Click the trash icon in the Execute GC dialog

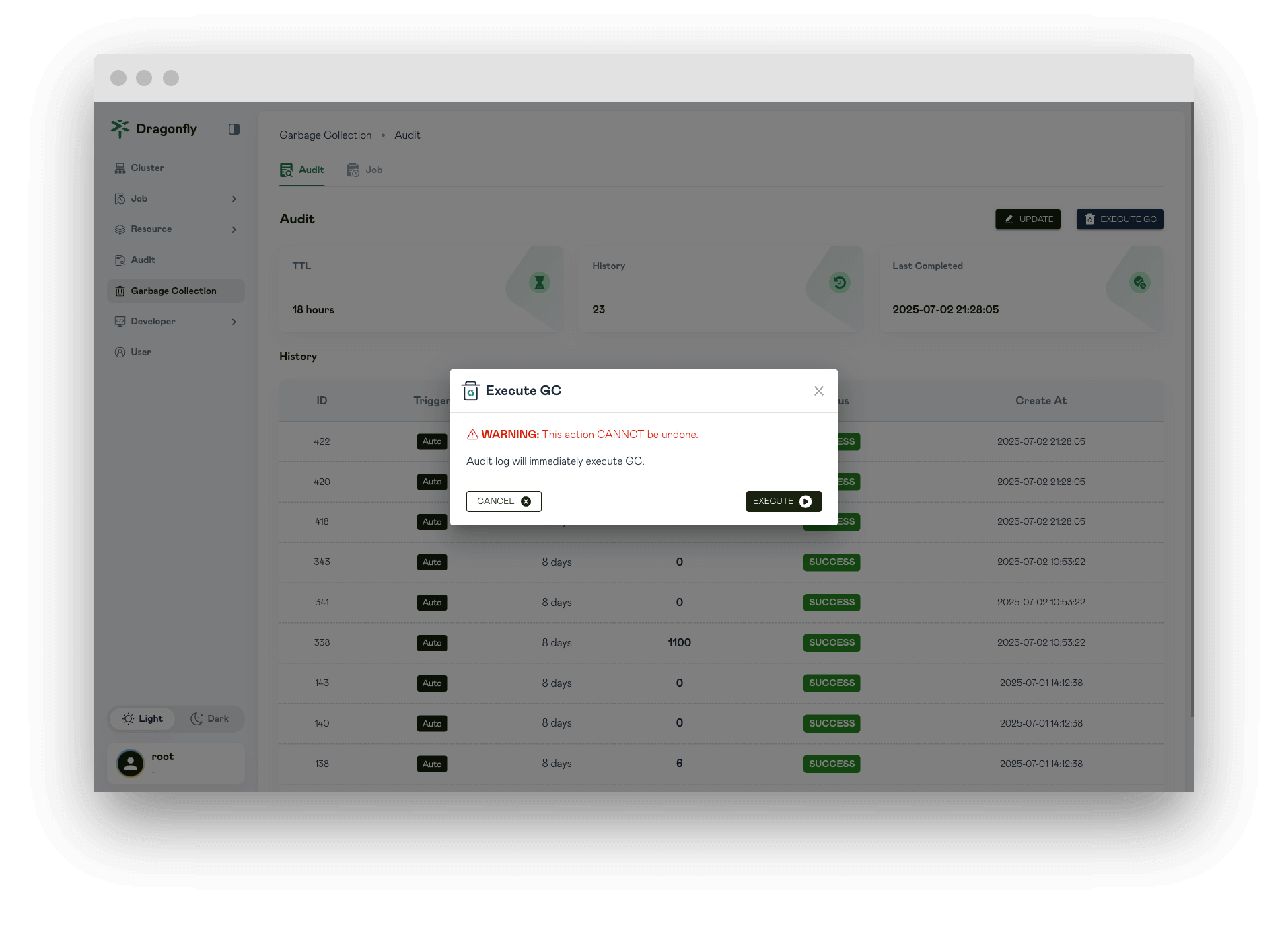pos(470,390)
